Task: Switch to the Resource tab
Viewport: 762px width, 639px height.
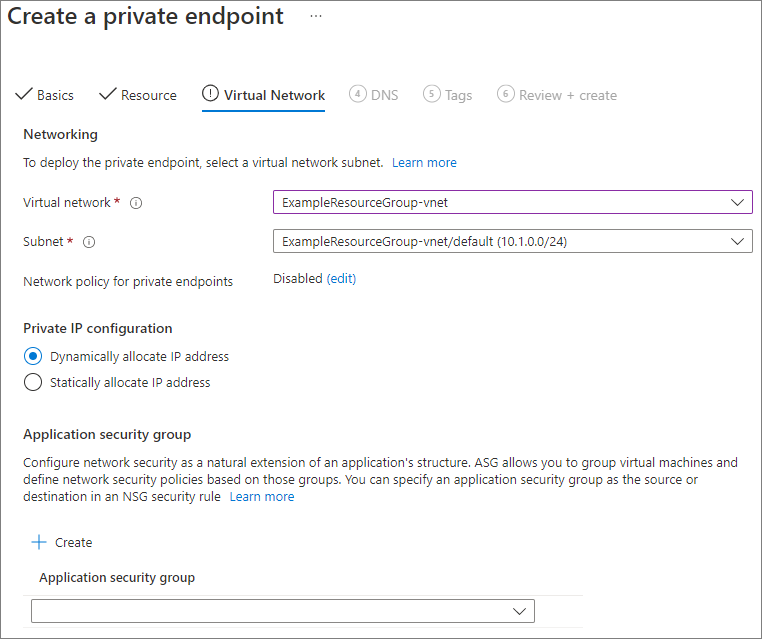Action: pos(148,95)
